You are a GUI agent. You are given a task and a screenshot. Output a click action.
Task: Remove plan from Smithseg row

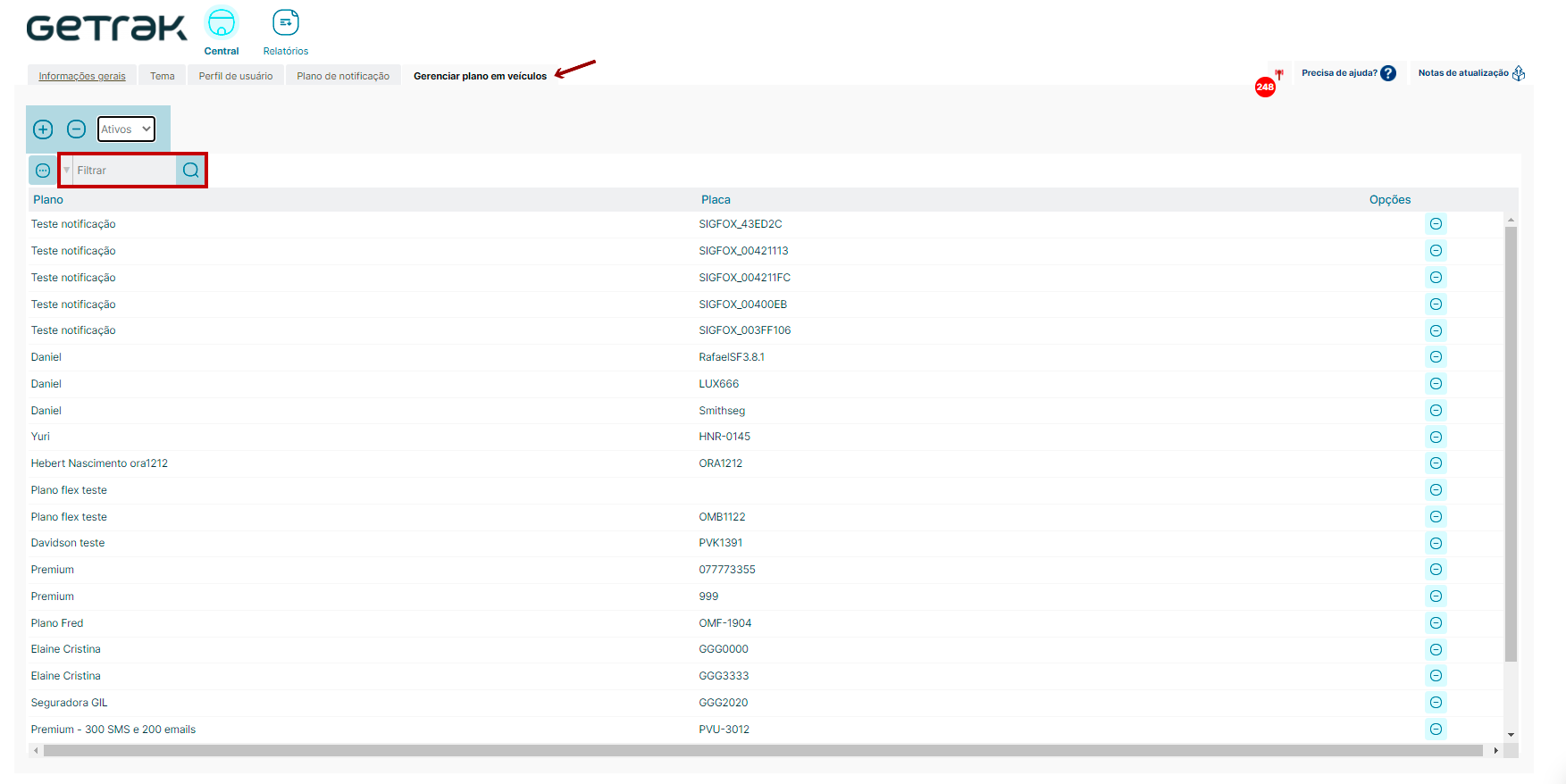click(x=1436, y=411)
